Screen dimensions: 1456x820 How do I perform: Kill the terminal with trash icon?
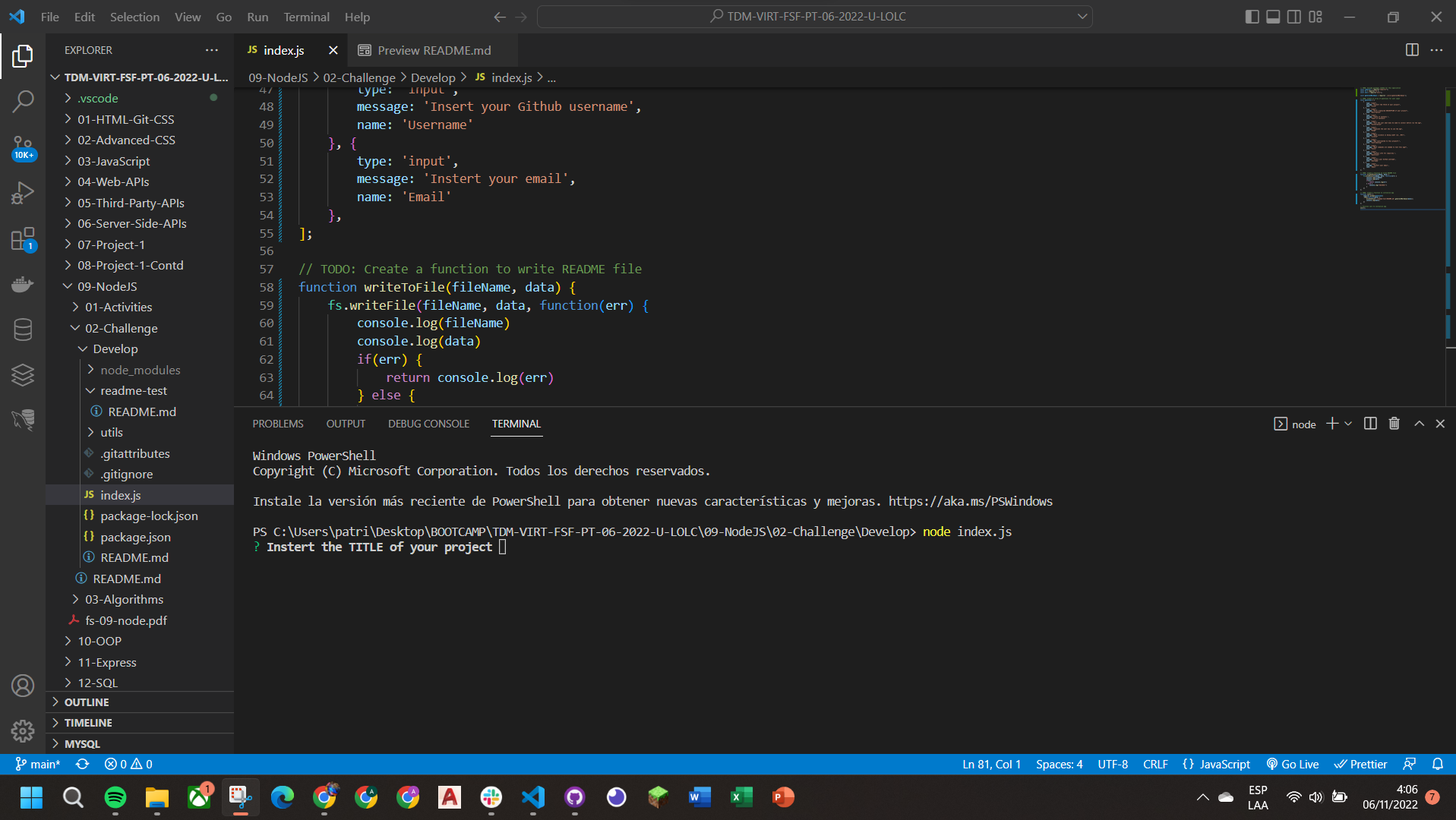tap(1394, 424)
